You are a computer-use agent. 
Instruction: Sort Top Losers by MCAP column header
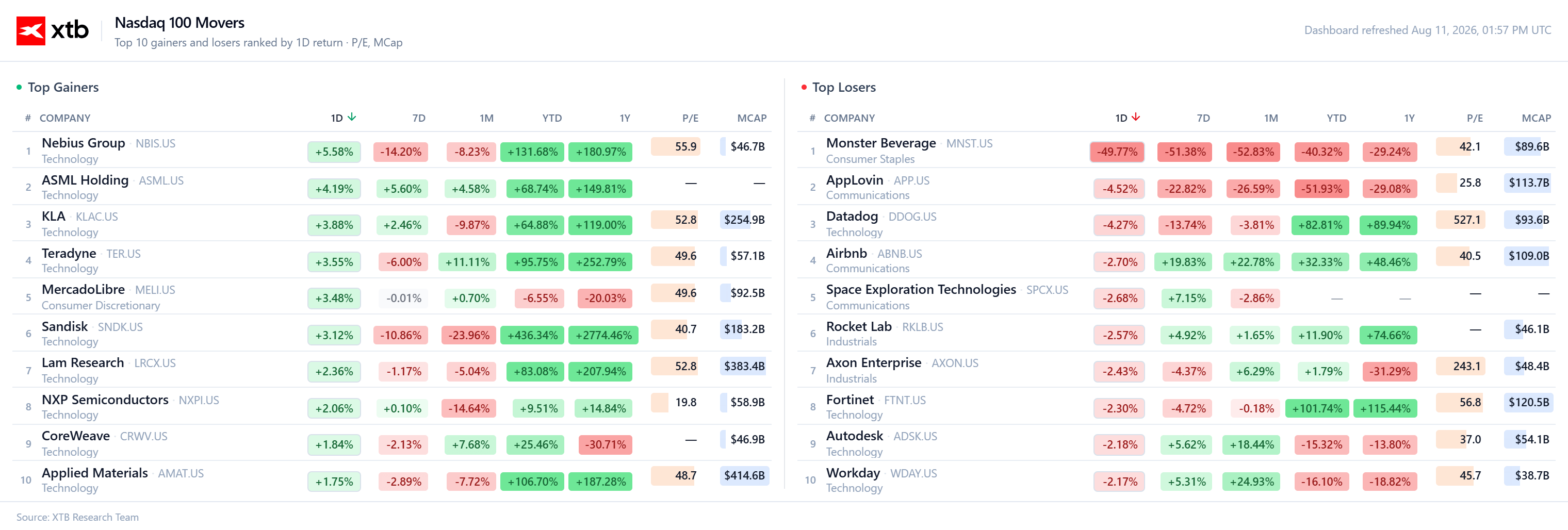pyautogui.click(x=1536, y=118)
